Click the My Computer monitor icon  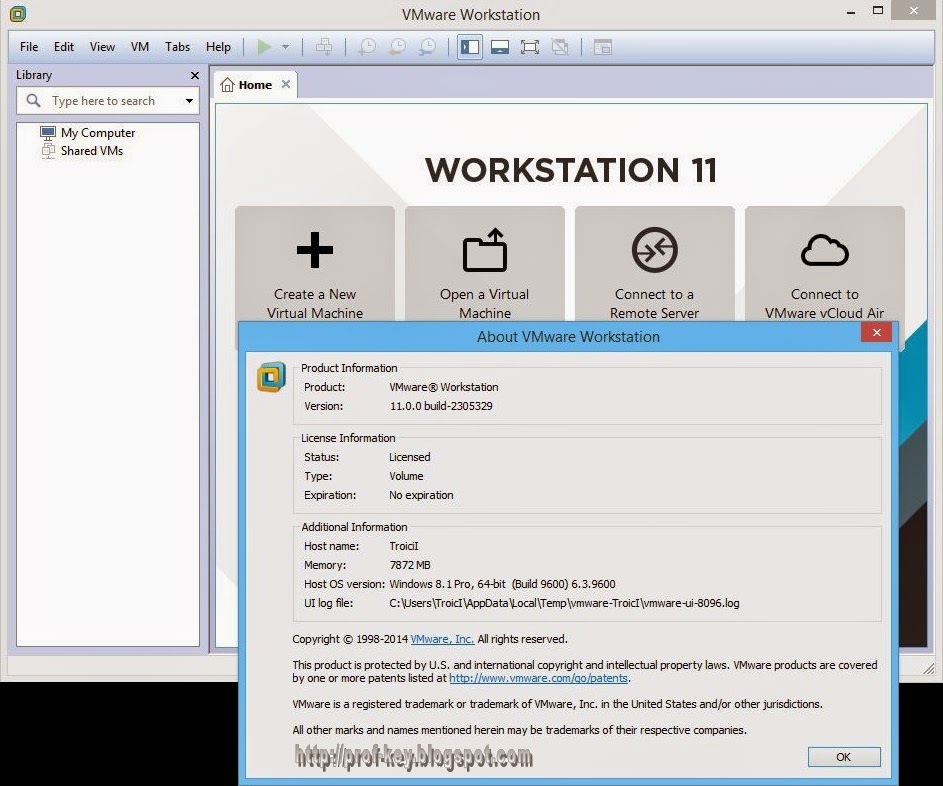(x=48, y=132)
